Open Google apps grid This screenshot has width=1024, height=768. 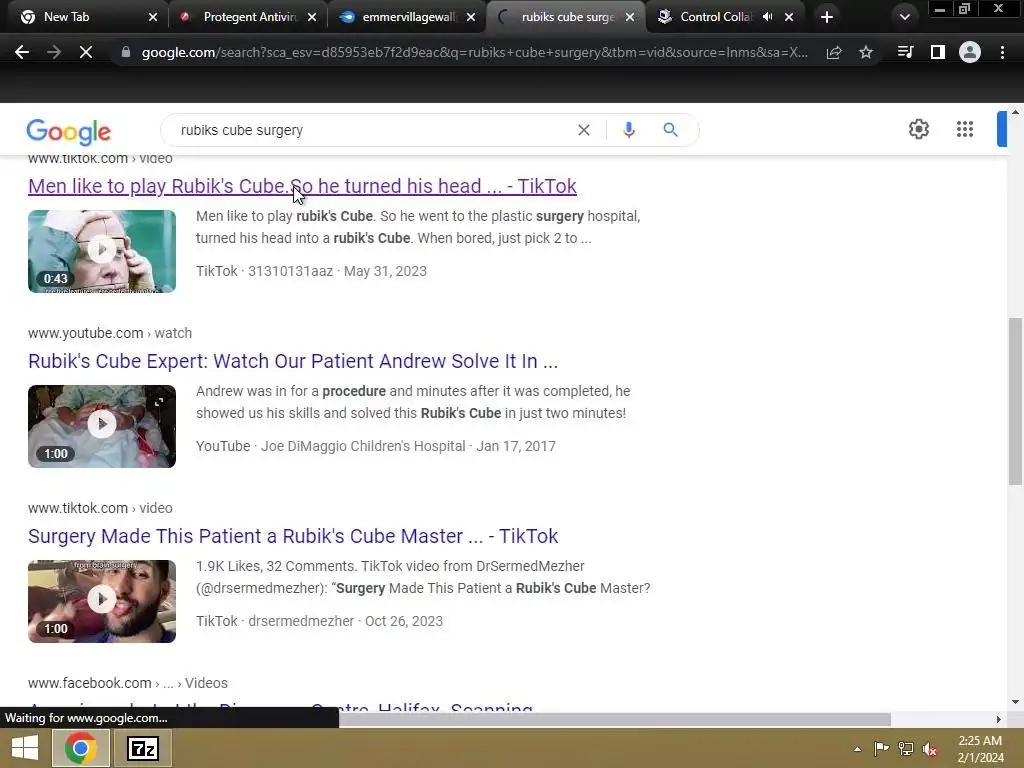tap(965, 129)
